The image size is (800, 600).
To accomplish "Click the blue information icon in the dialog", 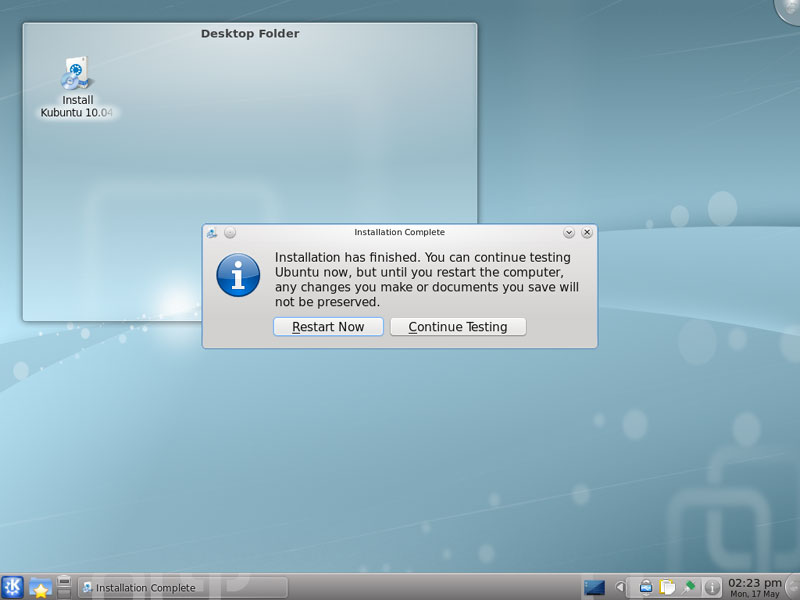I will coord(238,275).
